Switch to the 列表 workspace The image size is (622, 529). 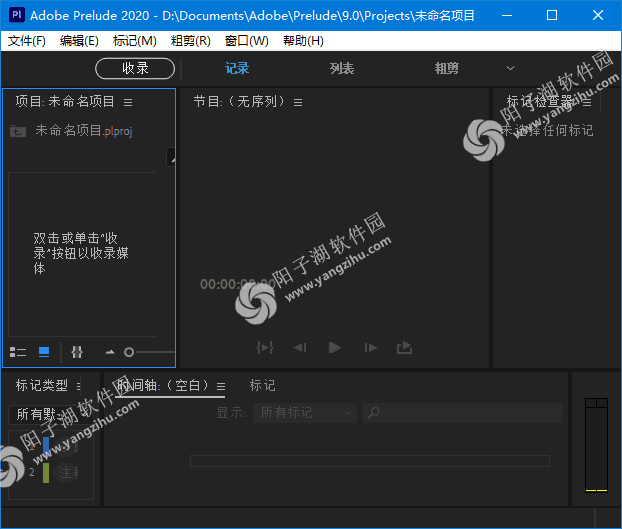point(342,68)
